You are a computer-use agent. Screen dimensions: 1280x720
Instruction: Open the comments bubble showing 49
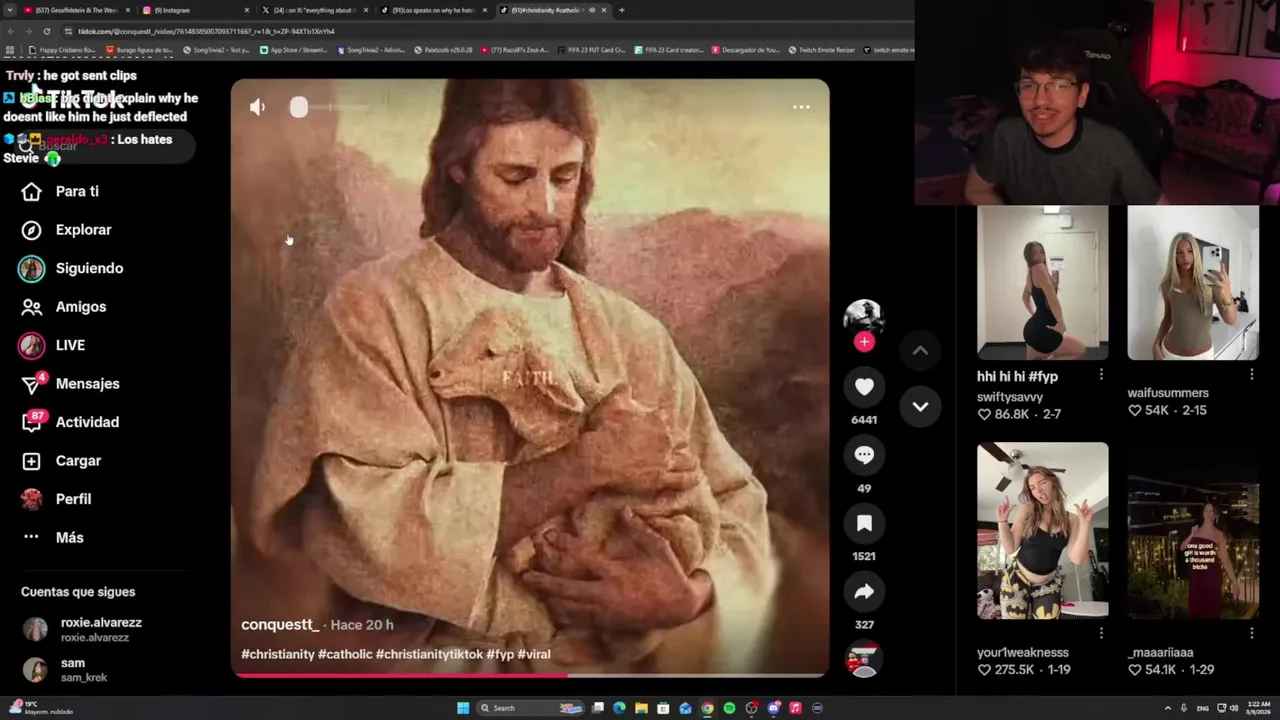pos(864,455)
